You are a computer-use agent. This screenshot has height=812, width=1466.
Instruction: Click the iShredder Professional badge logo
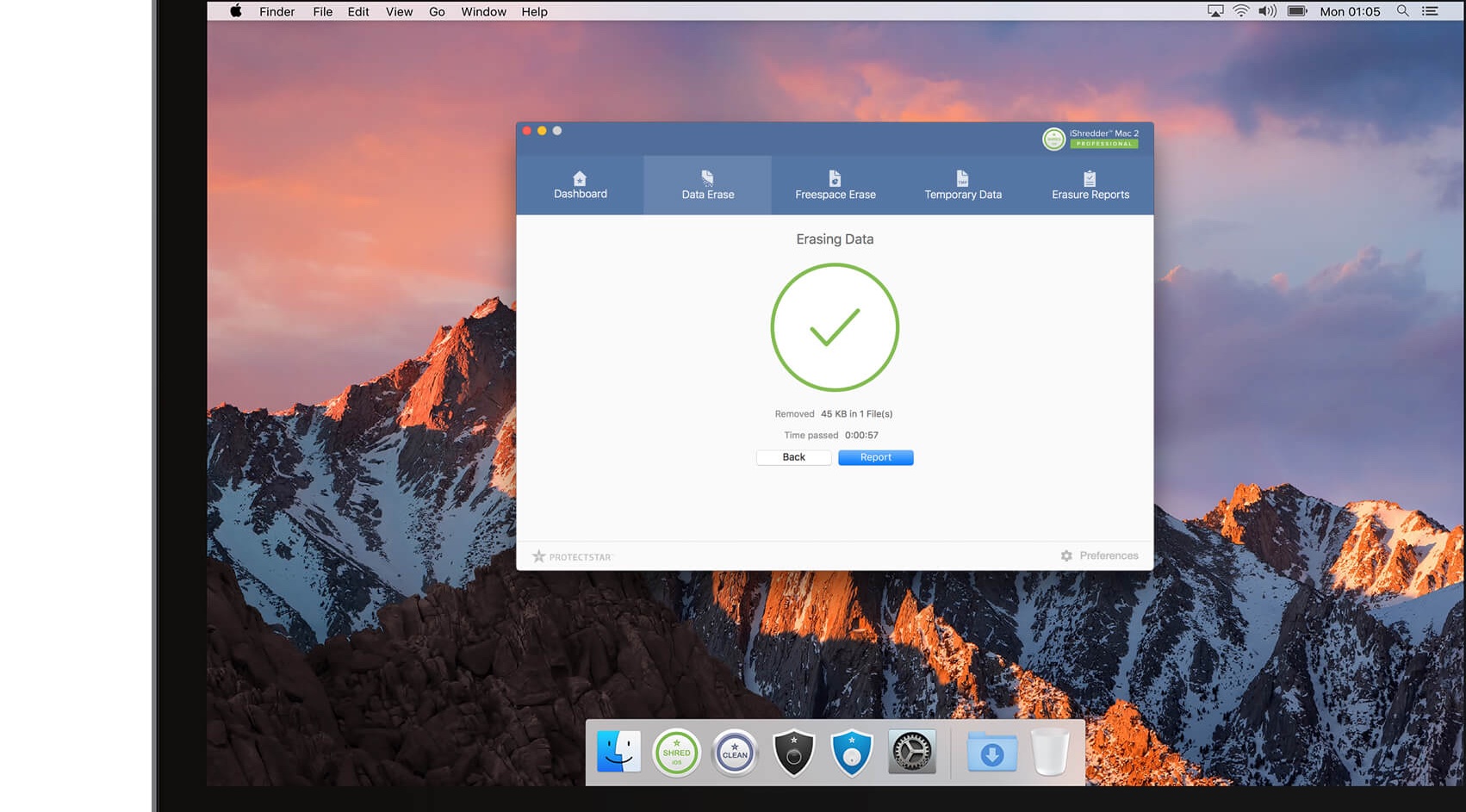pyautogui.click(x=1053, y=139)
